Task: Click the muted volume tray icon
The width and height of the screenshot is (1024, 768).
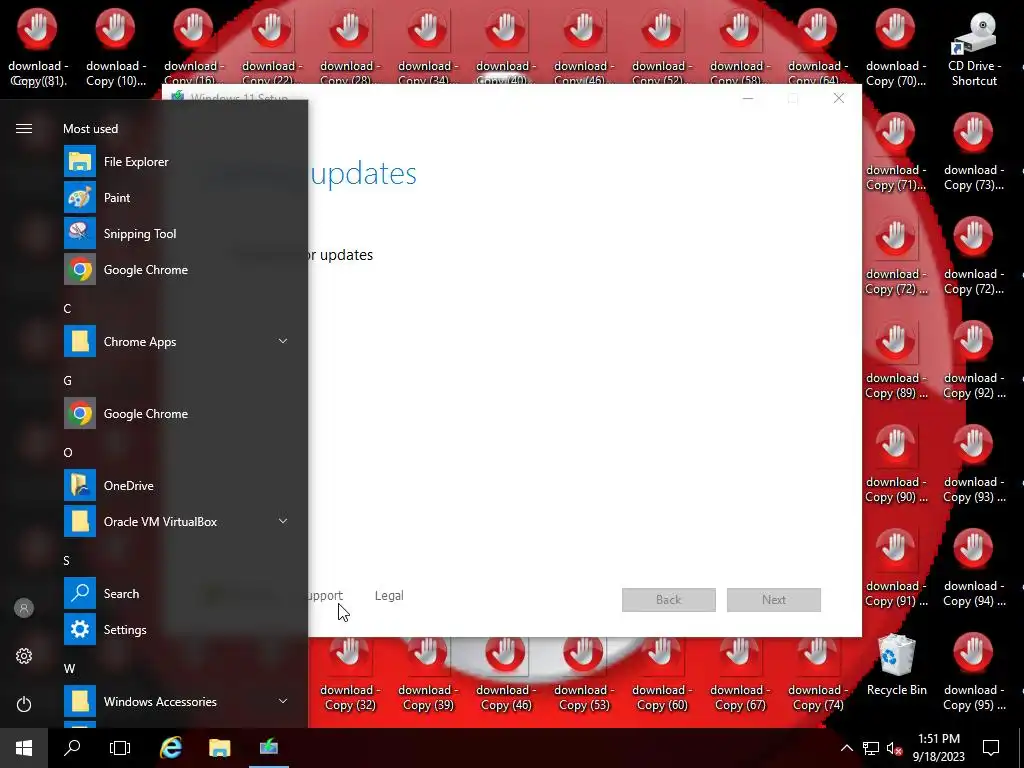Action: point(894,748)
